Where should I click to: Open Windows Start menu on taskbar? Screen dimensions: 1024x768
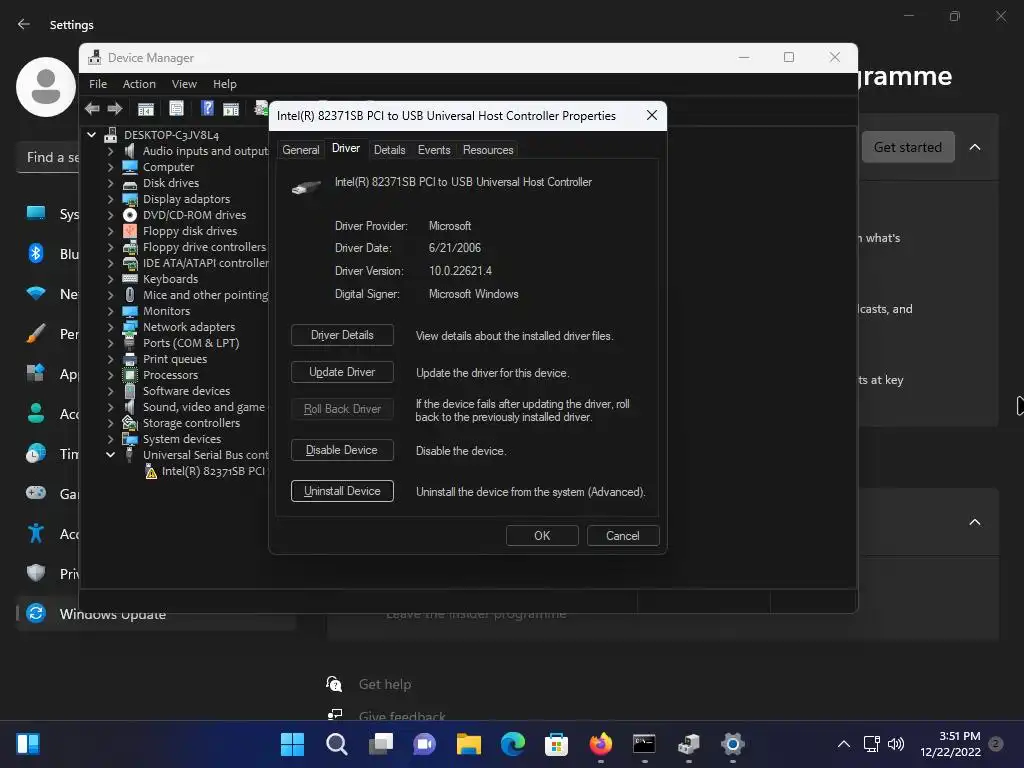click(292, 744)
